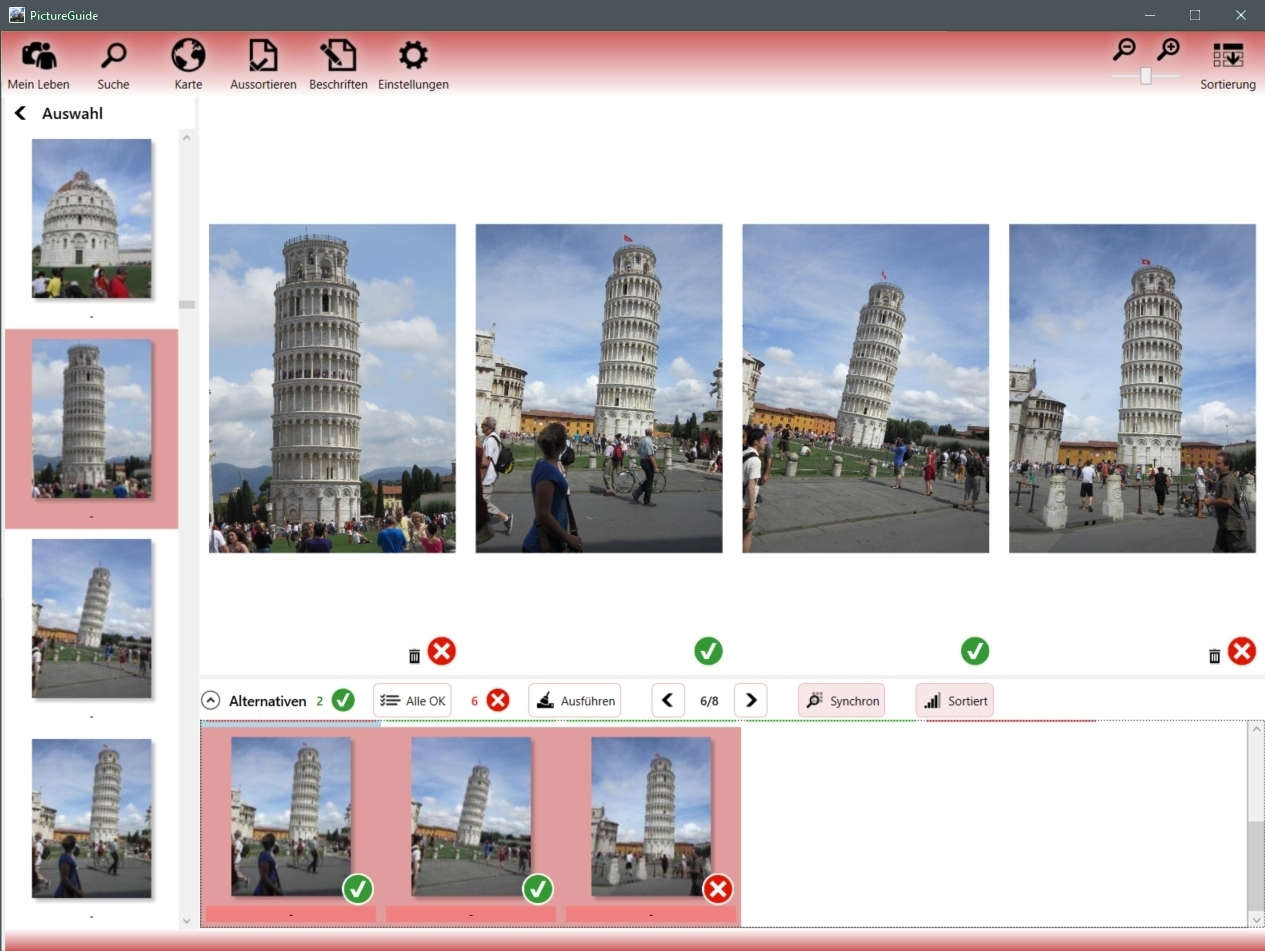Open the Karte map view

pyautogui.click(x=188, y=65)
